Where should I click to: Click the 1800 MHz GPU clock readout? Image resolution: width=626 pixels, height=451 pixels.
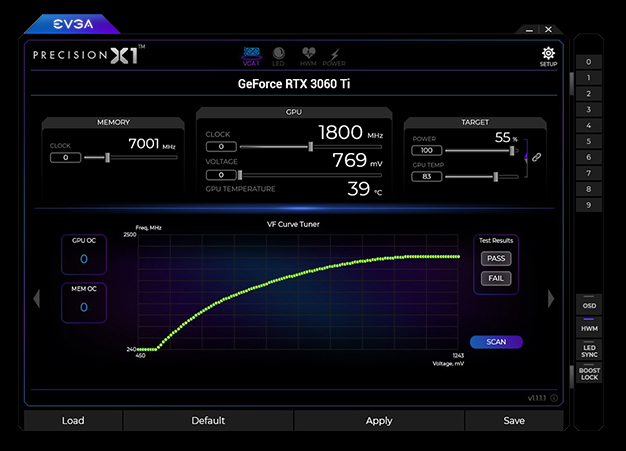(351, 133)
